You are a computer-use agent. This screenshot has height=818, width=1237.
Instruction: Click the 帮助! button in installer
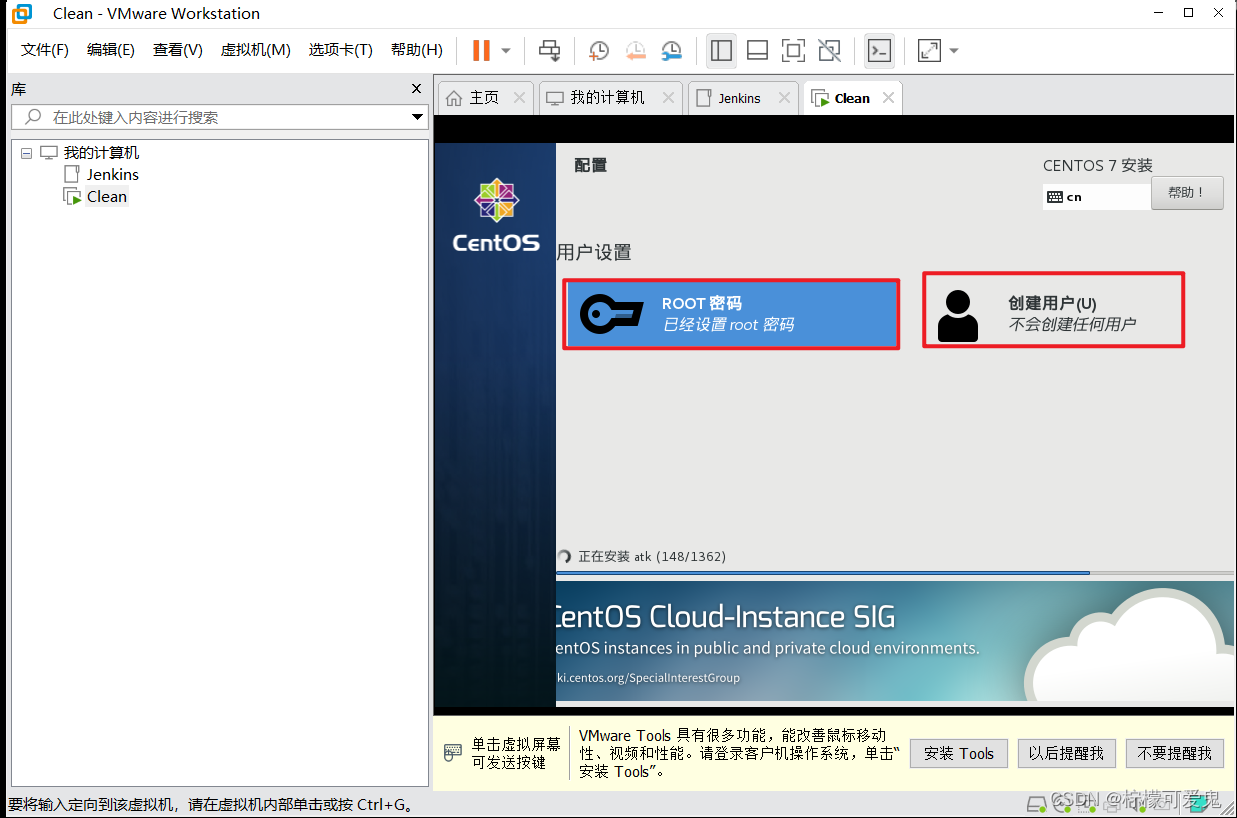[1187, 193]
